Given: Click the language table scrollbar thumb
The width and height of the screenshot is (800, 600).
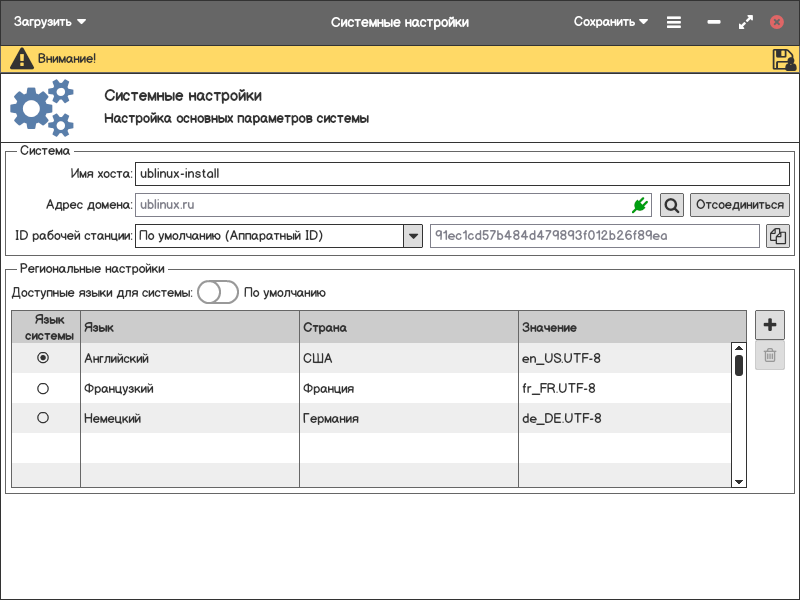Looking at the screenshot, I should point(739,364).
